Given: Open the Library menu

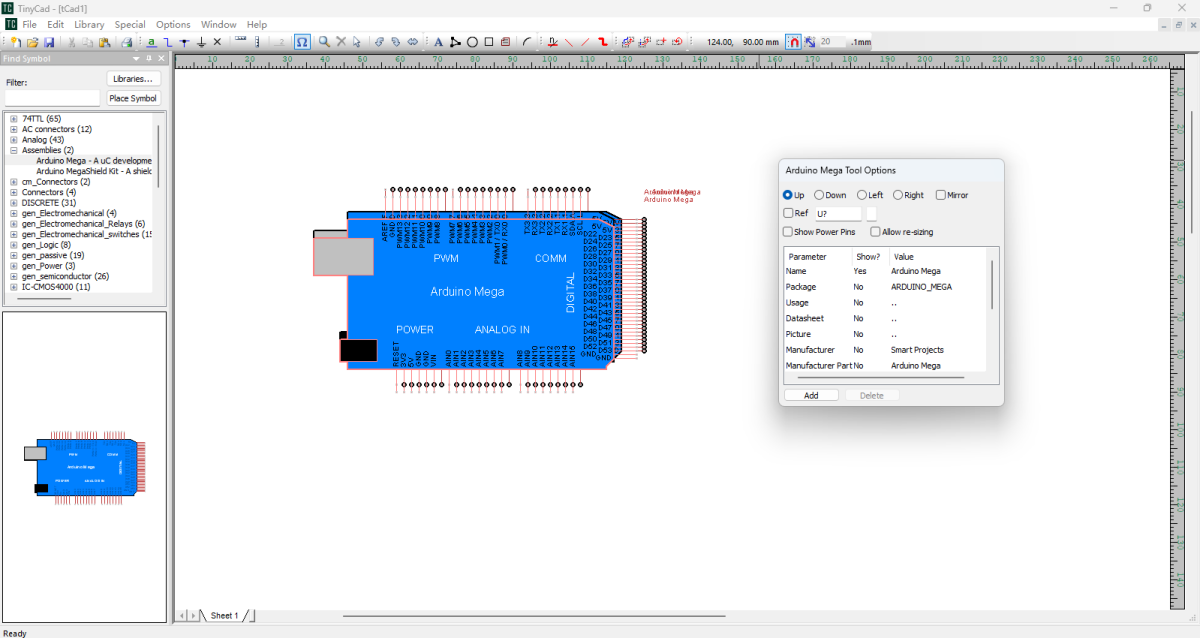Looking at the screenshot, I should point(89,24).
